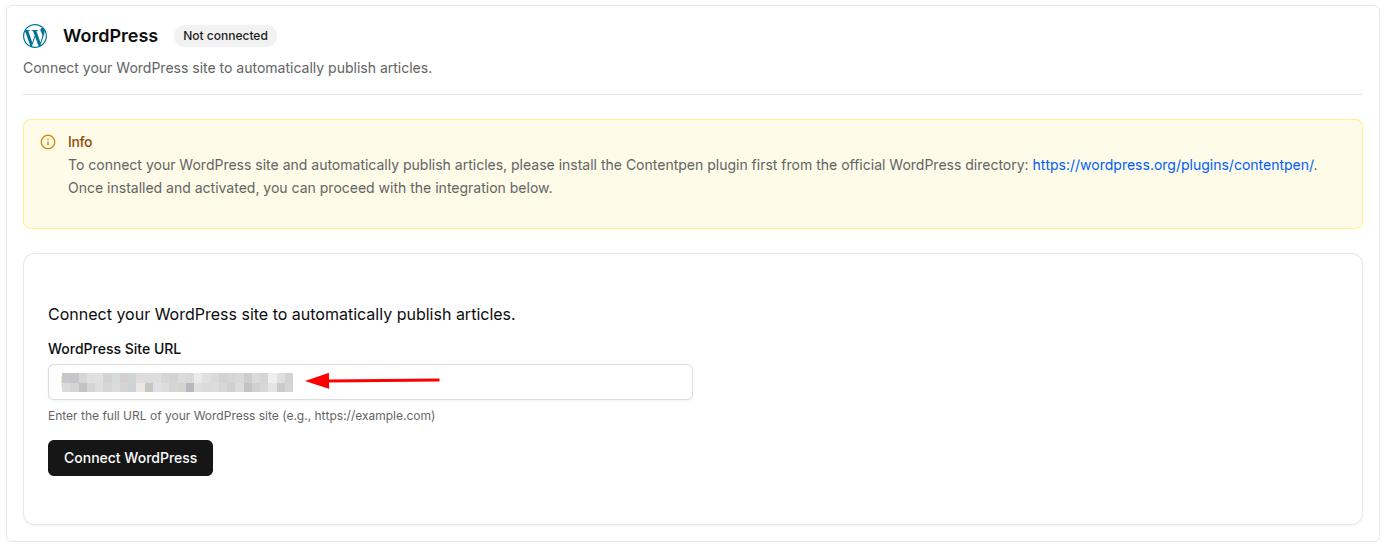
Task: Open the wordpress.org Contentpen plugin link
Action: click(x=1174, y=165)
